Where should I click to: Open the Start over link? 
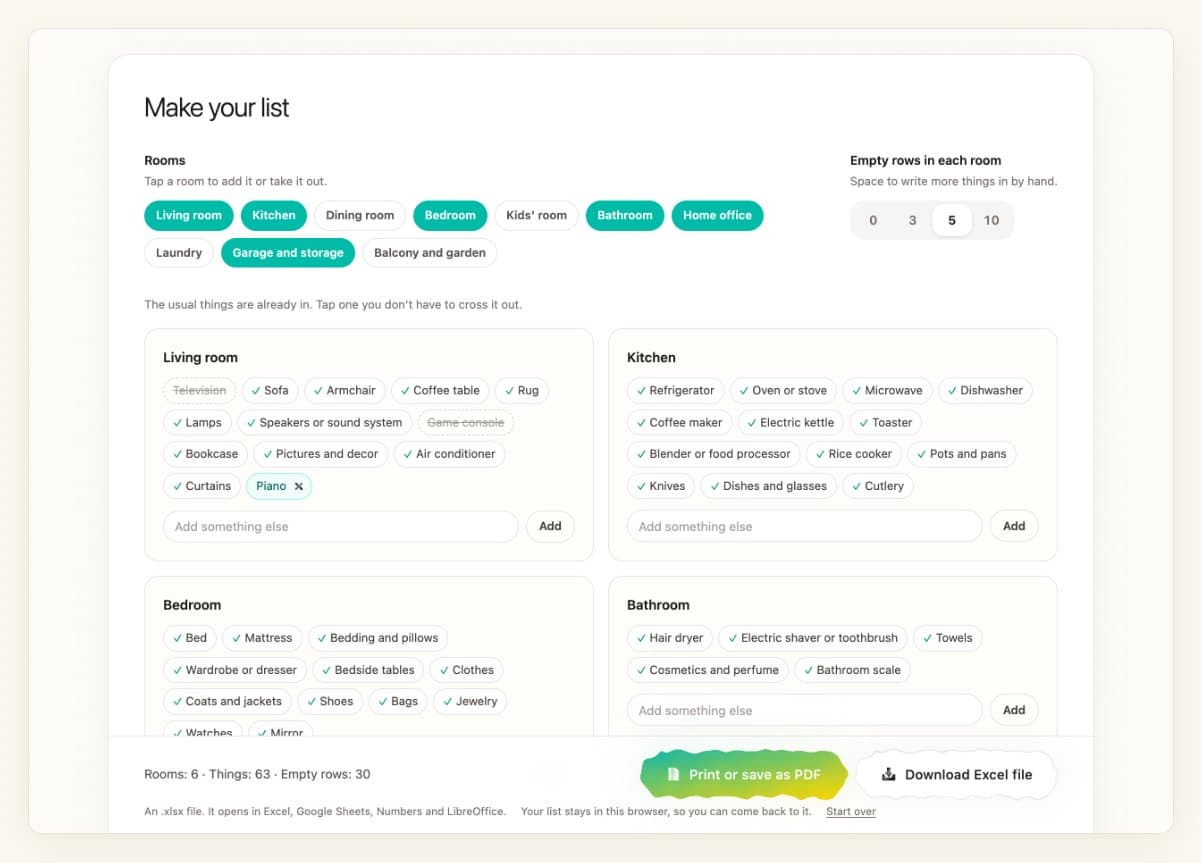click(x=851, y=811)
